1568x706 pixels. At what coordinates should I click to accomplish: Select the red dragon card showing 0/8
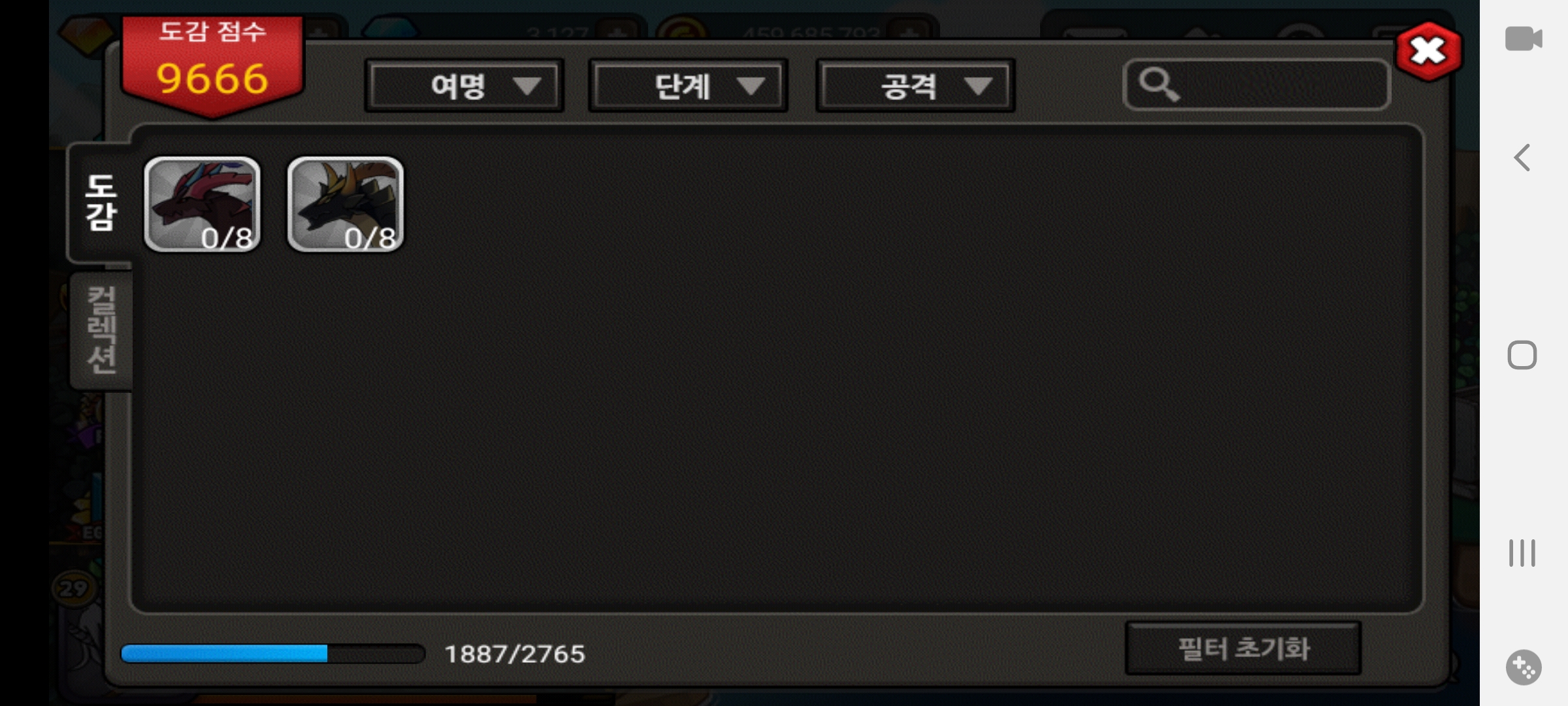pyautogui.click(x=202, y=204)
